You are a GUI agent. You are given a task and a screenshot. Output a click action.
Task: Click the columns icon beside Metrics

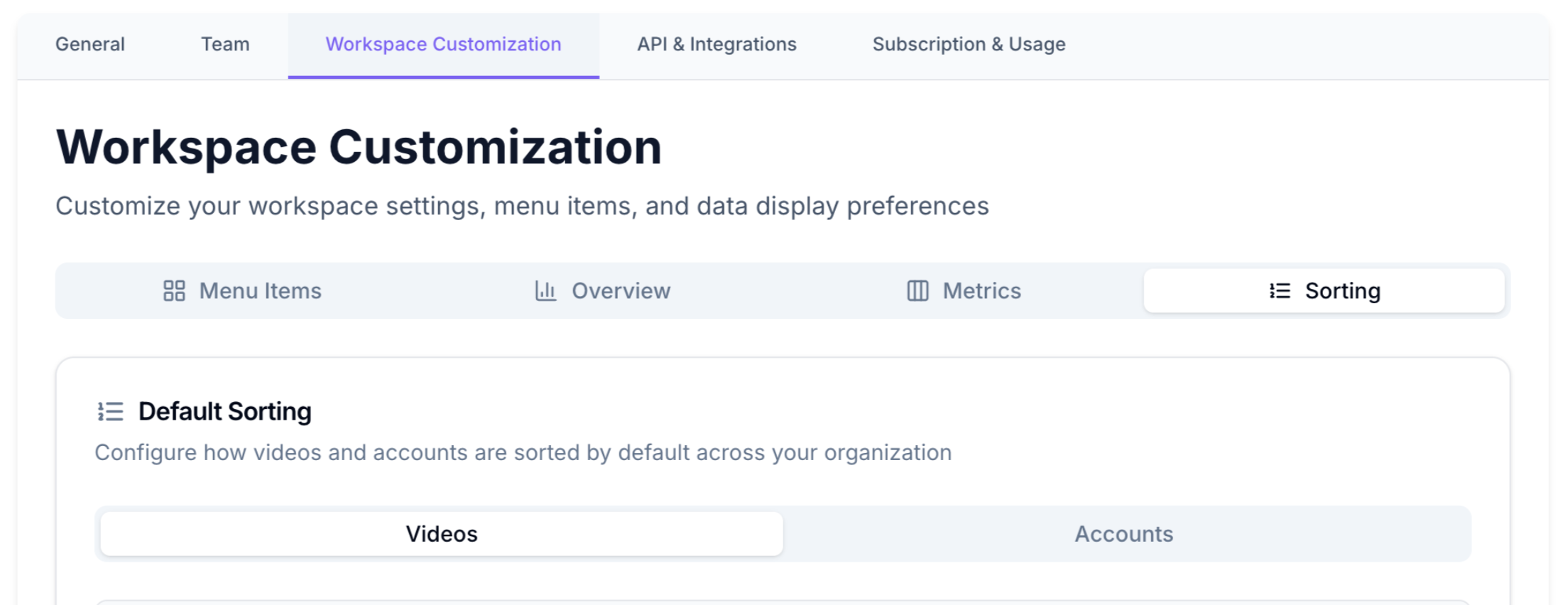918,291
